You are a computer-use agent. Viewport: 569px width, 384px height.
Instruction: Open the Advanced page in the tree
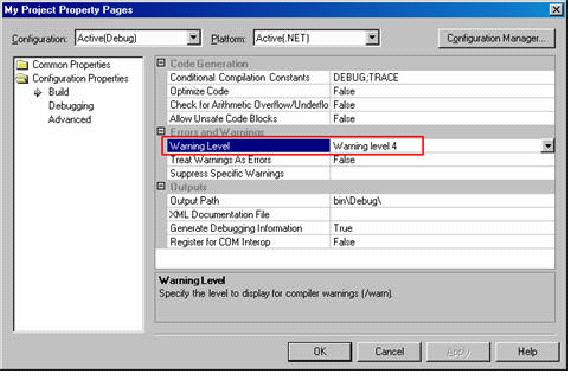[x=70, y=119]
